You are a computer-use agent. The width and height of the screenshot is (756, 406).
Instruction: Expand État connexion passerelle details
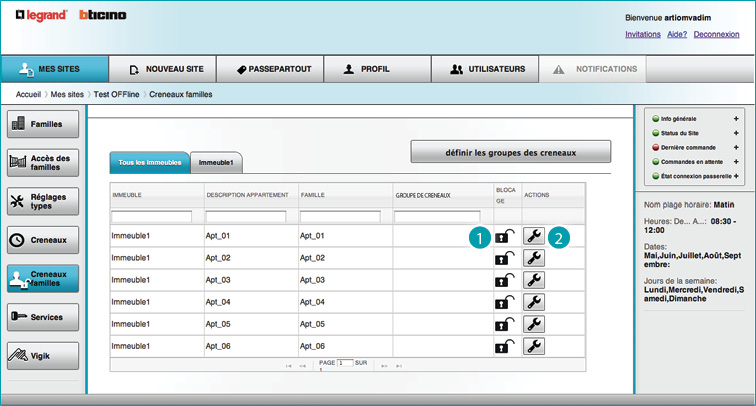[x=736, y=176]
